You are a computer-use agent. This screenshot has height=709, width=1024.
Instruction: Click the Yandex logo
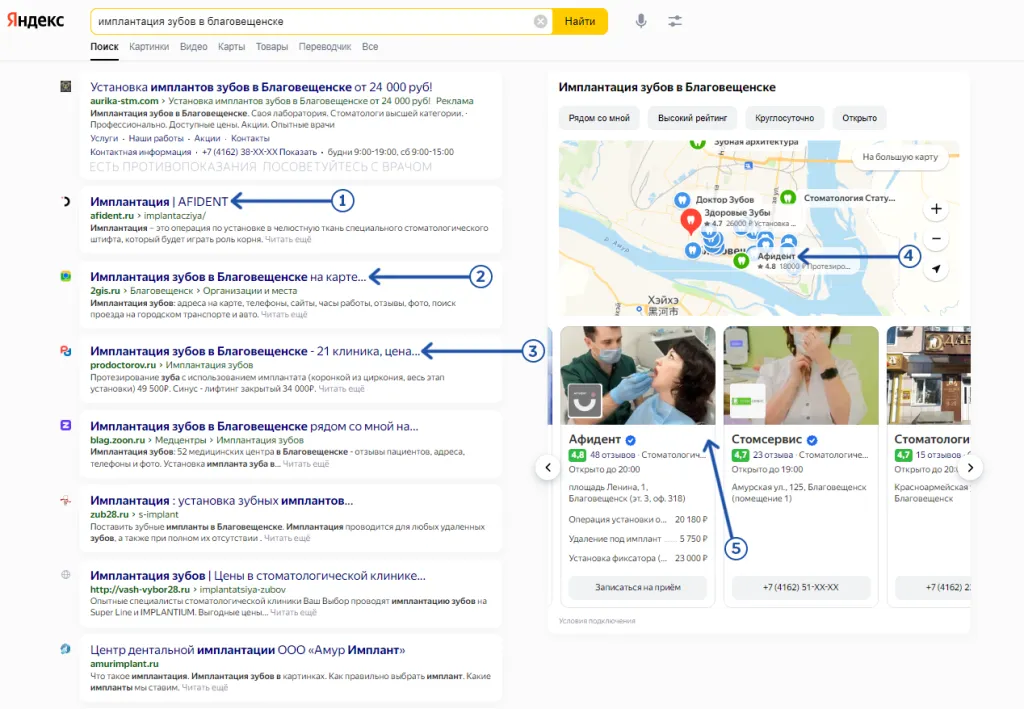[36, 21]
